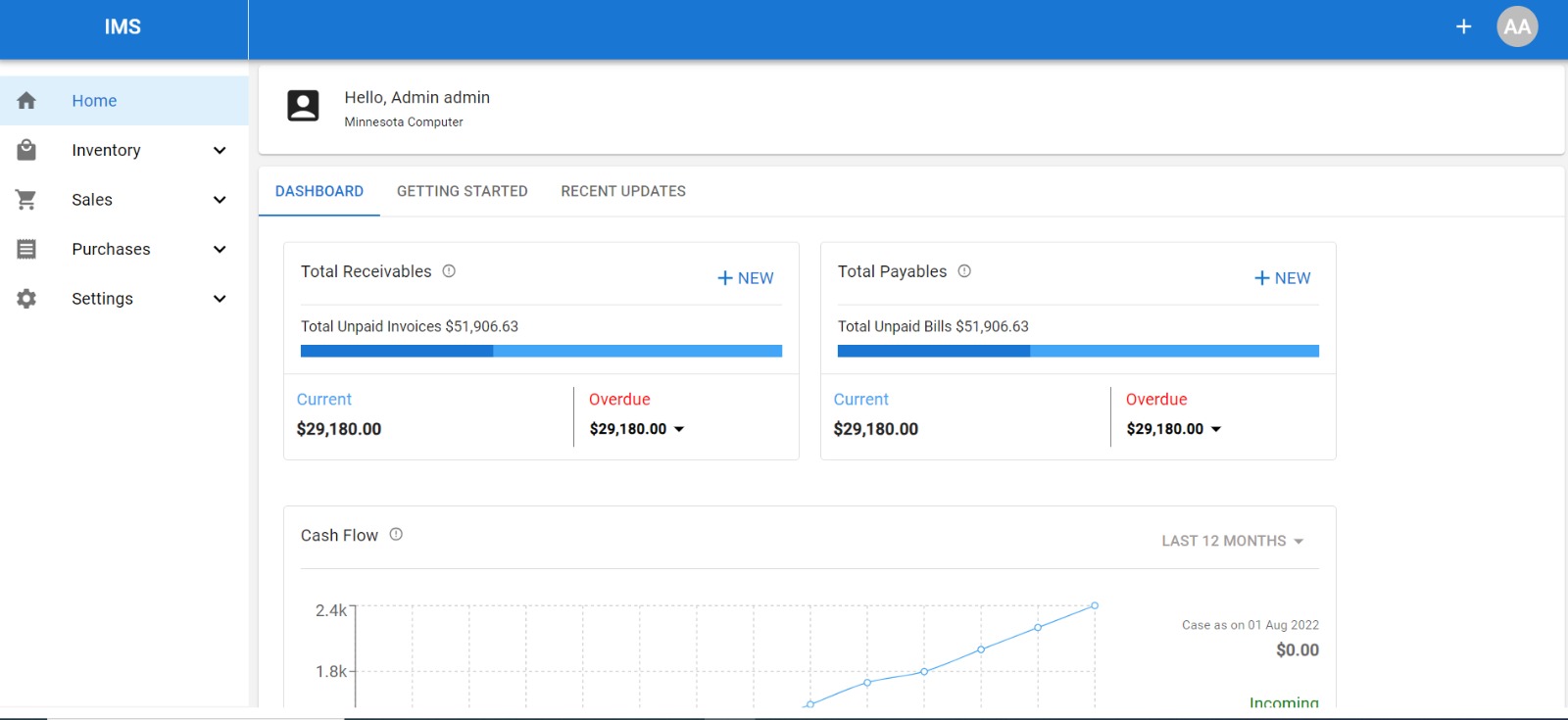Click the Overdue label under Total Payables
Screen dimensions: 1568x720
pyautogui.click(x=1156, y=400)
